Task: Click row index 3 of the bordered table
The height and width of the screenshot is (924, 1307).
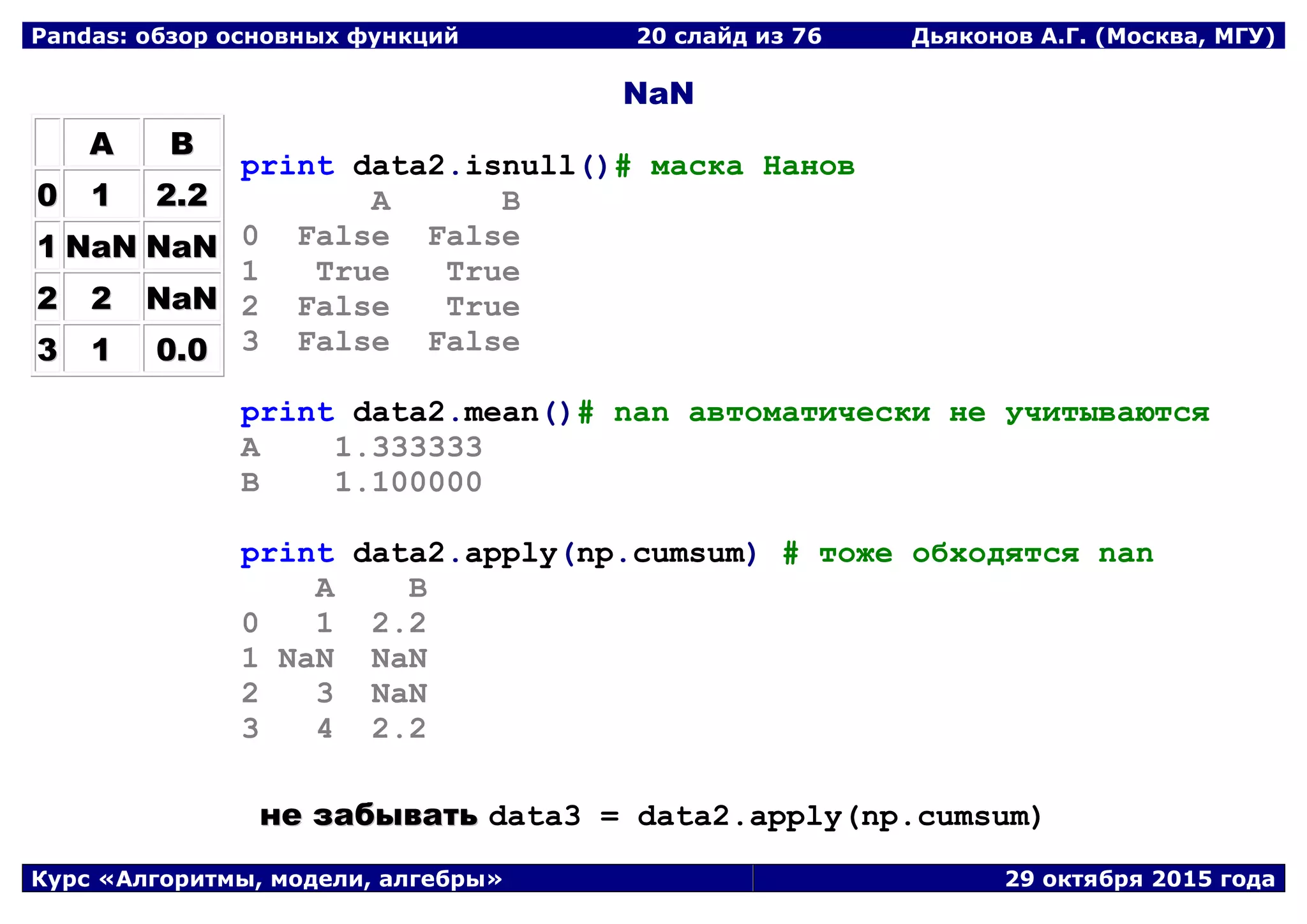Action: click(x=47, y=349)
